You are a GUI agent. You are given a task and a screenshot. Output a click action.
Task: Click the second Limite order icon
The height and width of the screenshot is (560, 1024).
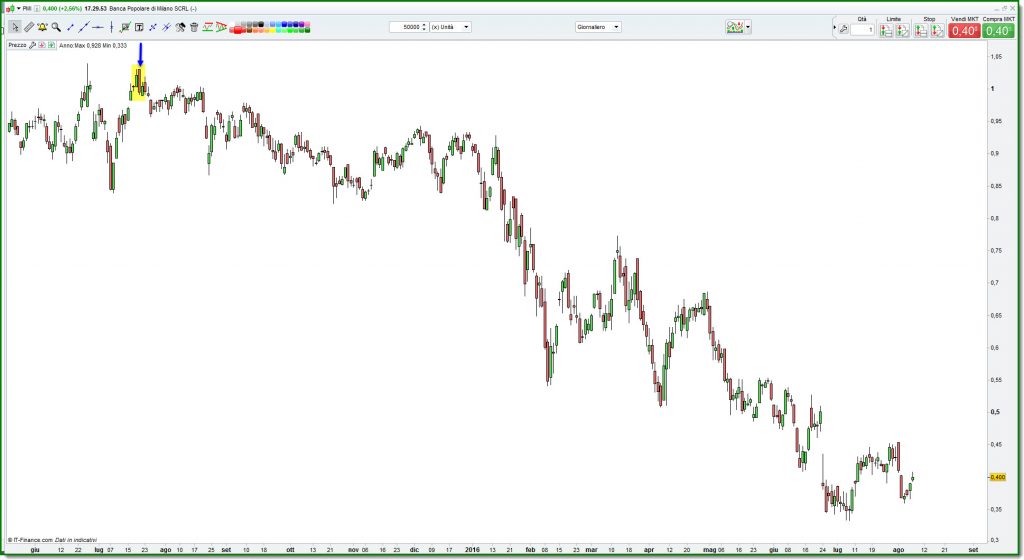(x=903, y=30)
